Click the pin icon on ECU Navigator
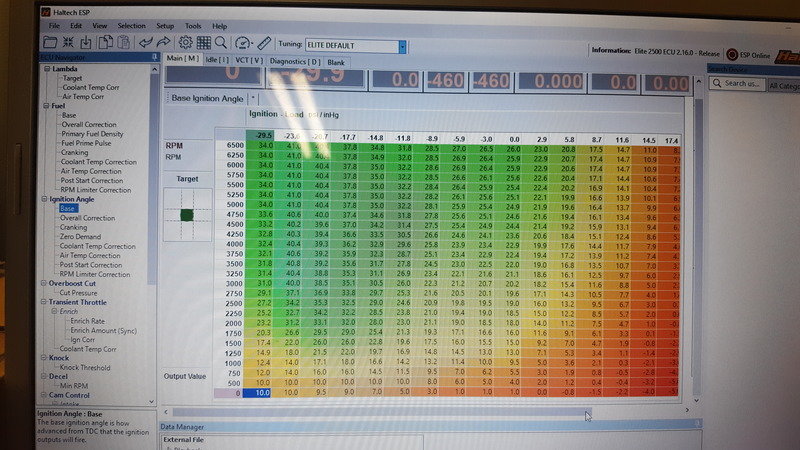The image size is (800, 450). 154,57
